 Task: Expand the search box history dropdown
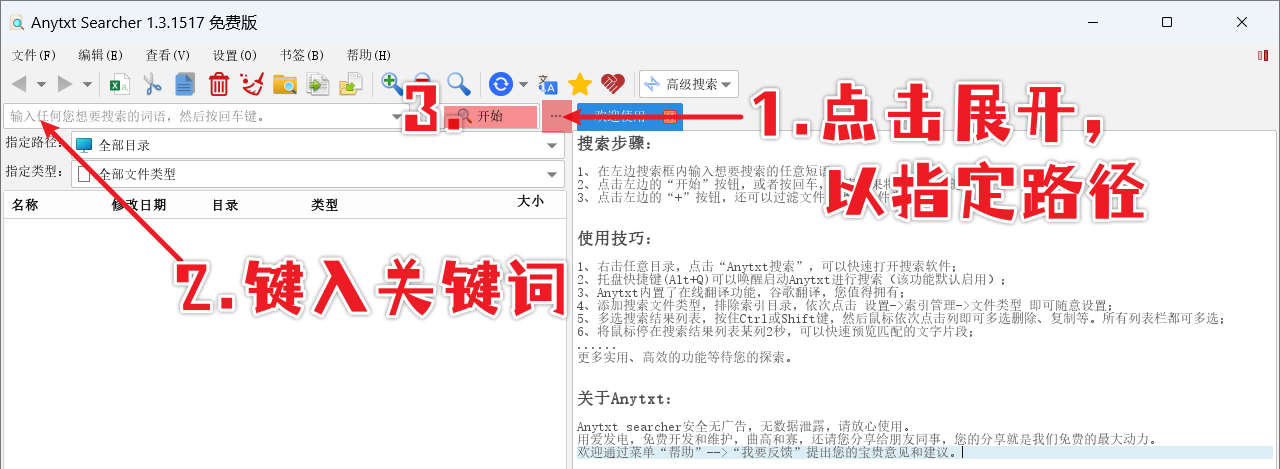(397, 117)
